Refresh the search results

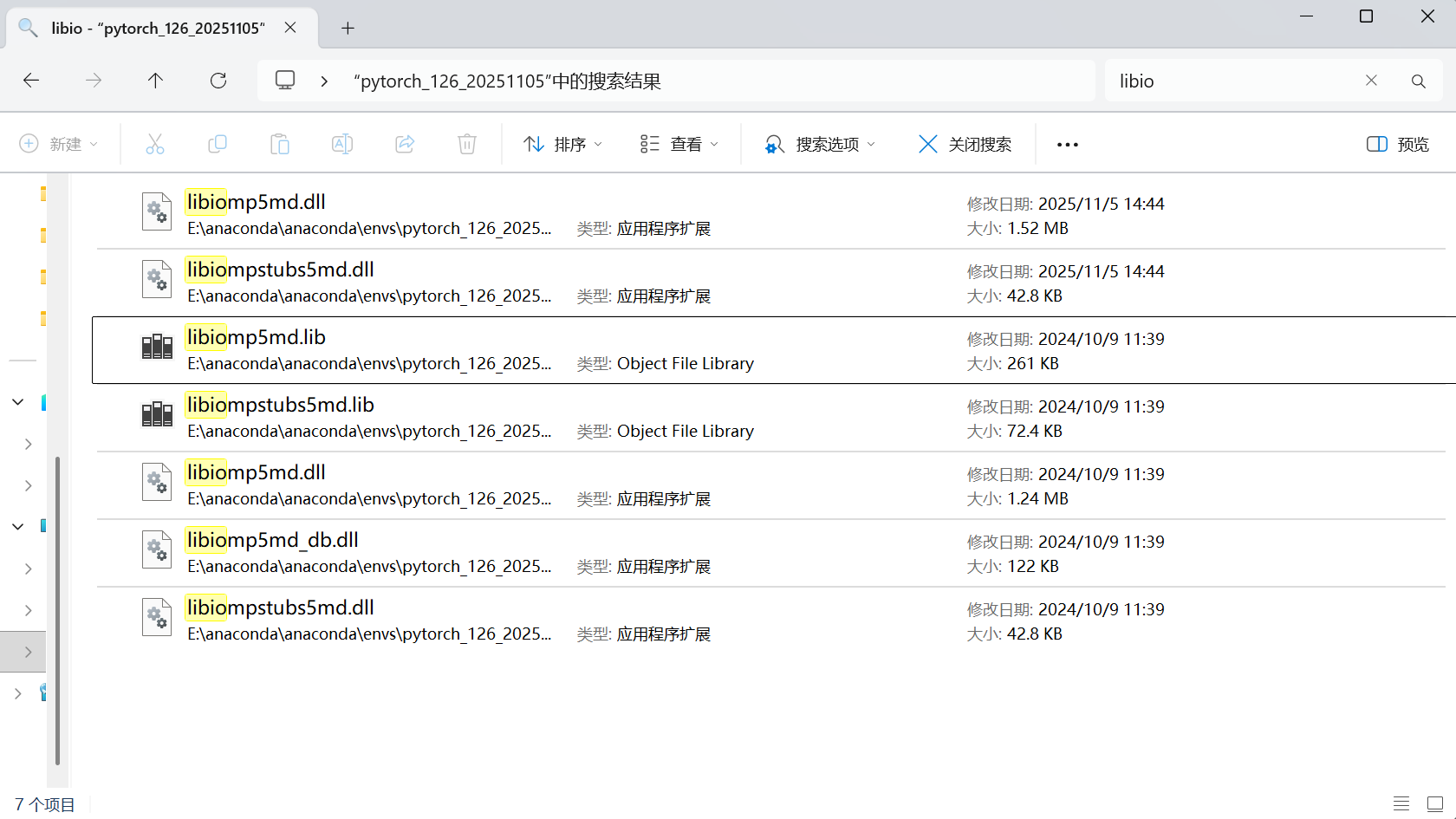coord(218,81)
